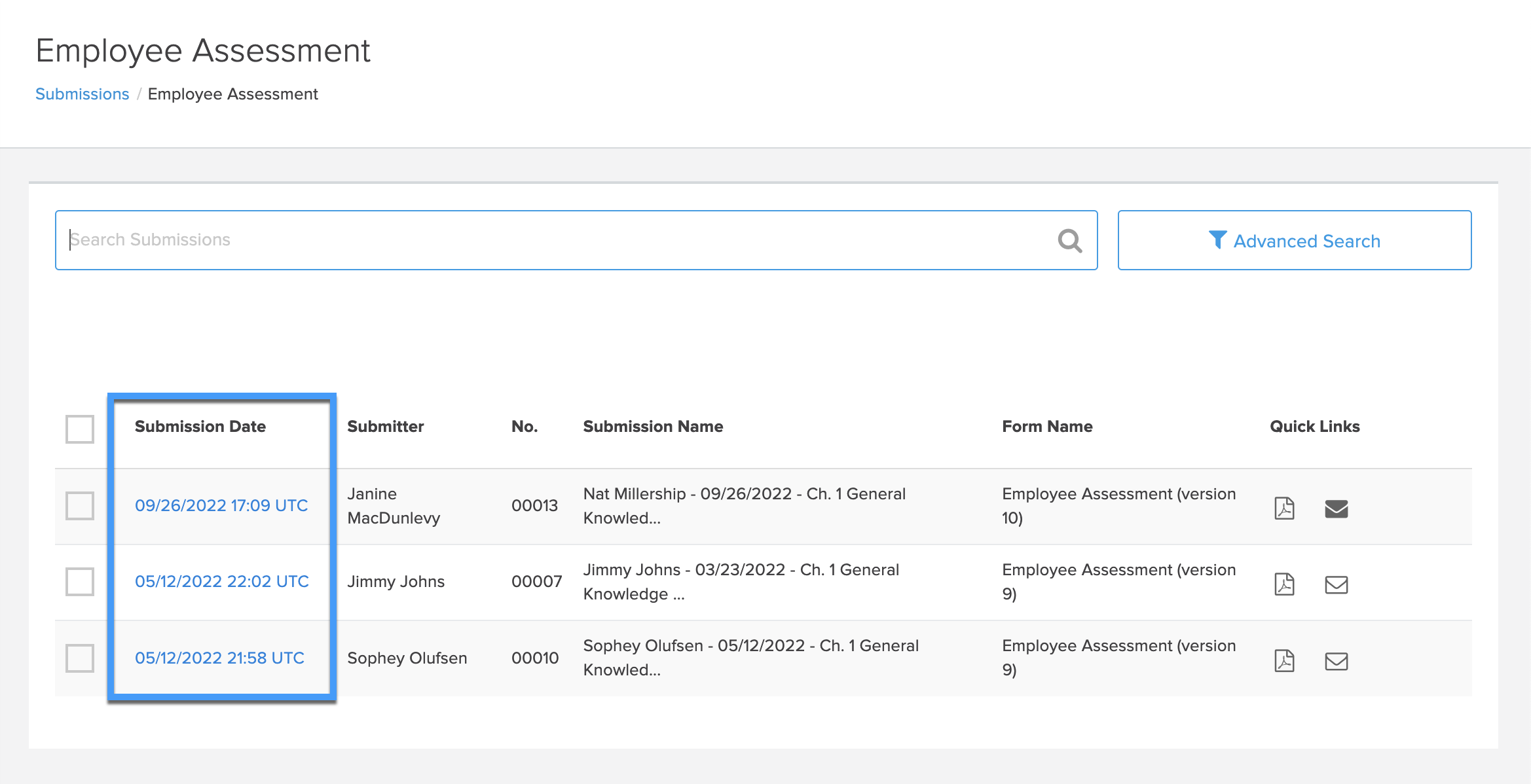Click the Employee Assessment page title
This screenshot has width=1531, height=784.
pos(203,51)
